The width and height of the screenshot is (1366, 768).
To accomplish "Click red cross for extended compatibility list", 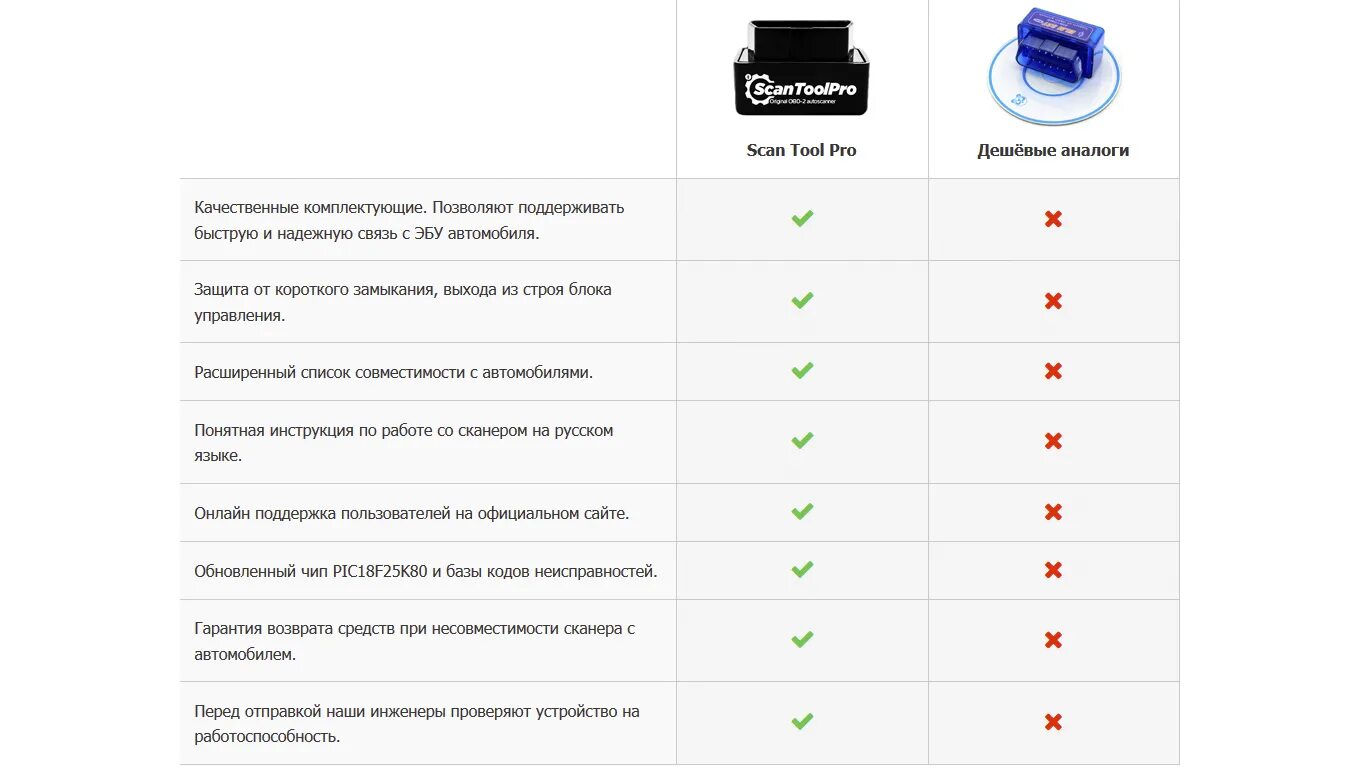I will click(x=1053, y=371).
